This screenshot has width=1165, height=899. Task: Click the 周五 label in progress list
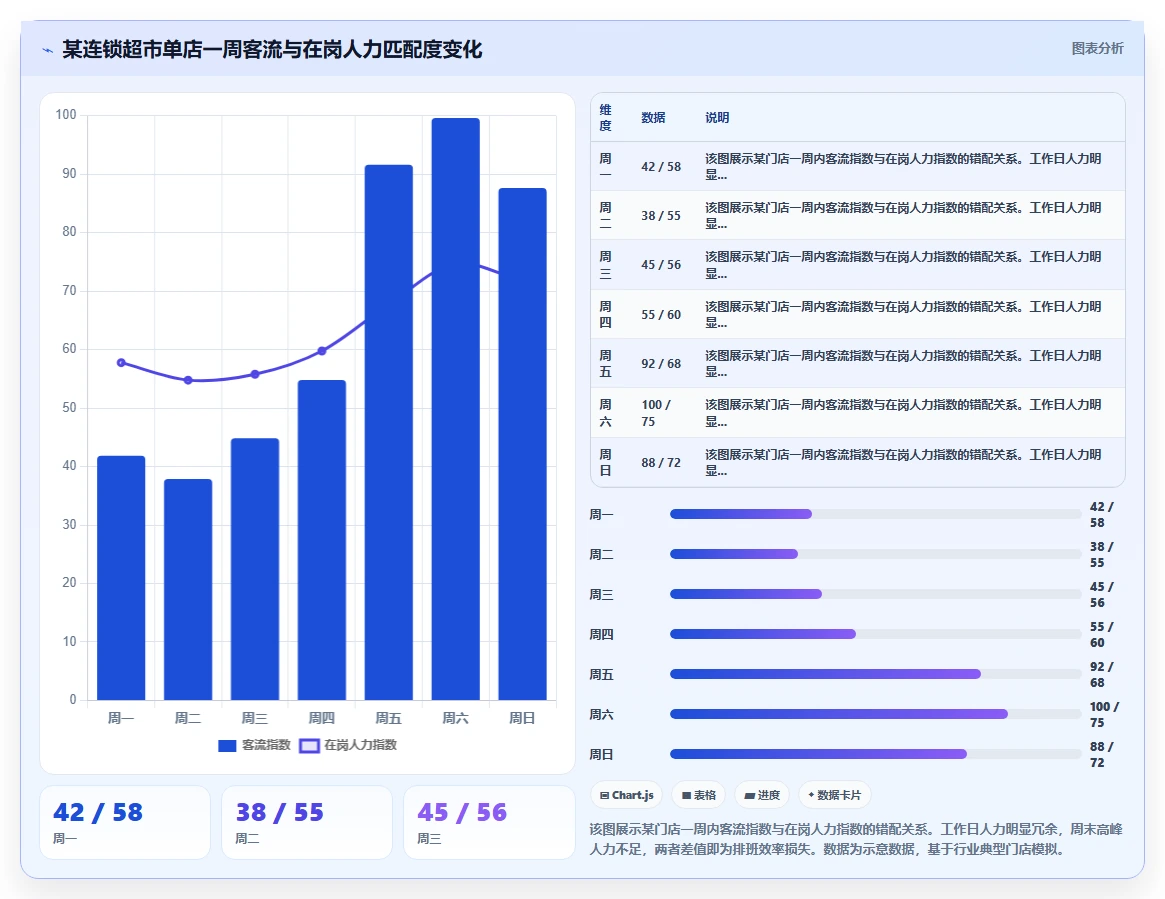pyautogui.click(x=601, y=675)
